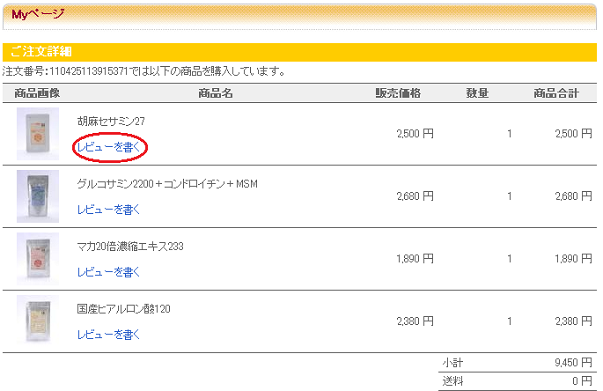Viewport: 603px width, 391px height.
Task: Click the 商品合計 column header
Action: tap(556, 93)
